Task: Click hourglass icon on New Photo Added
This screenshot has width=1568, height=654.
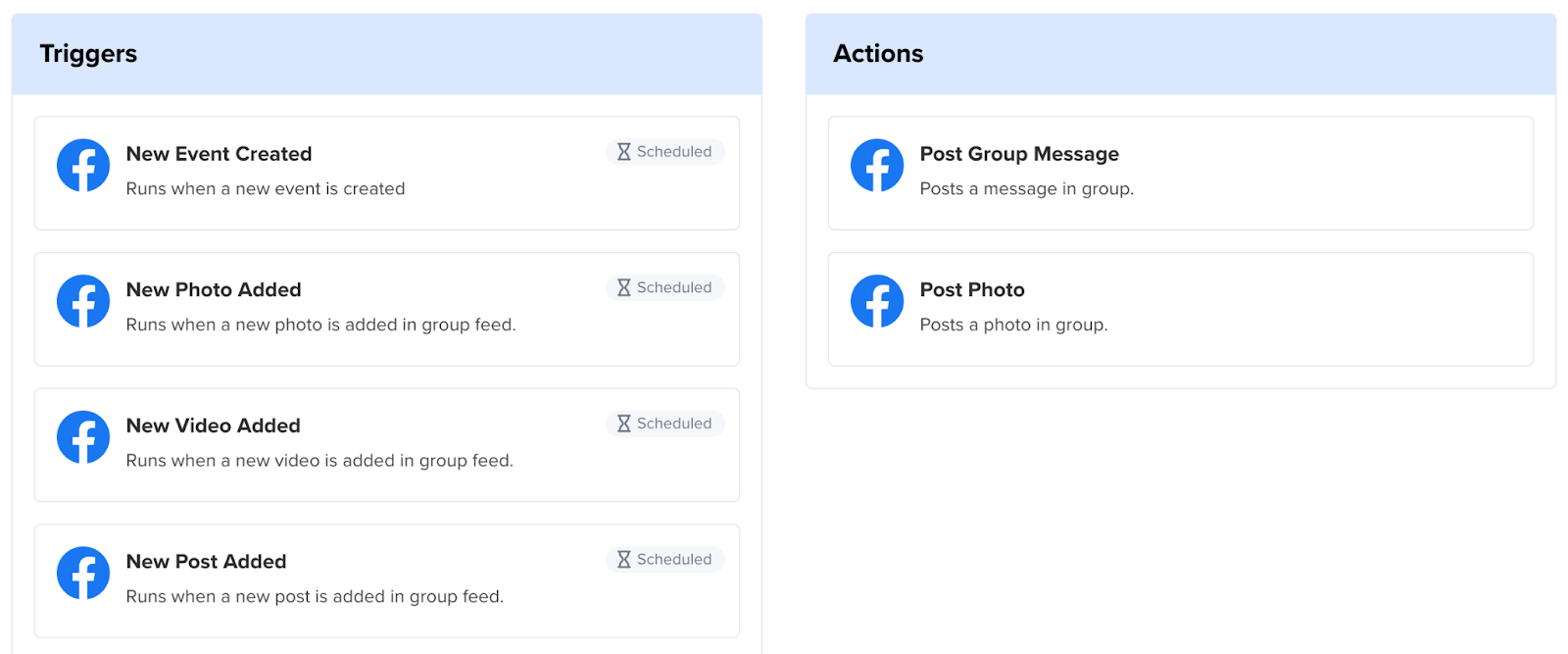Action: 623,287
